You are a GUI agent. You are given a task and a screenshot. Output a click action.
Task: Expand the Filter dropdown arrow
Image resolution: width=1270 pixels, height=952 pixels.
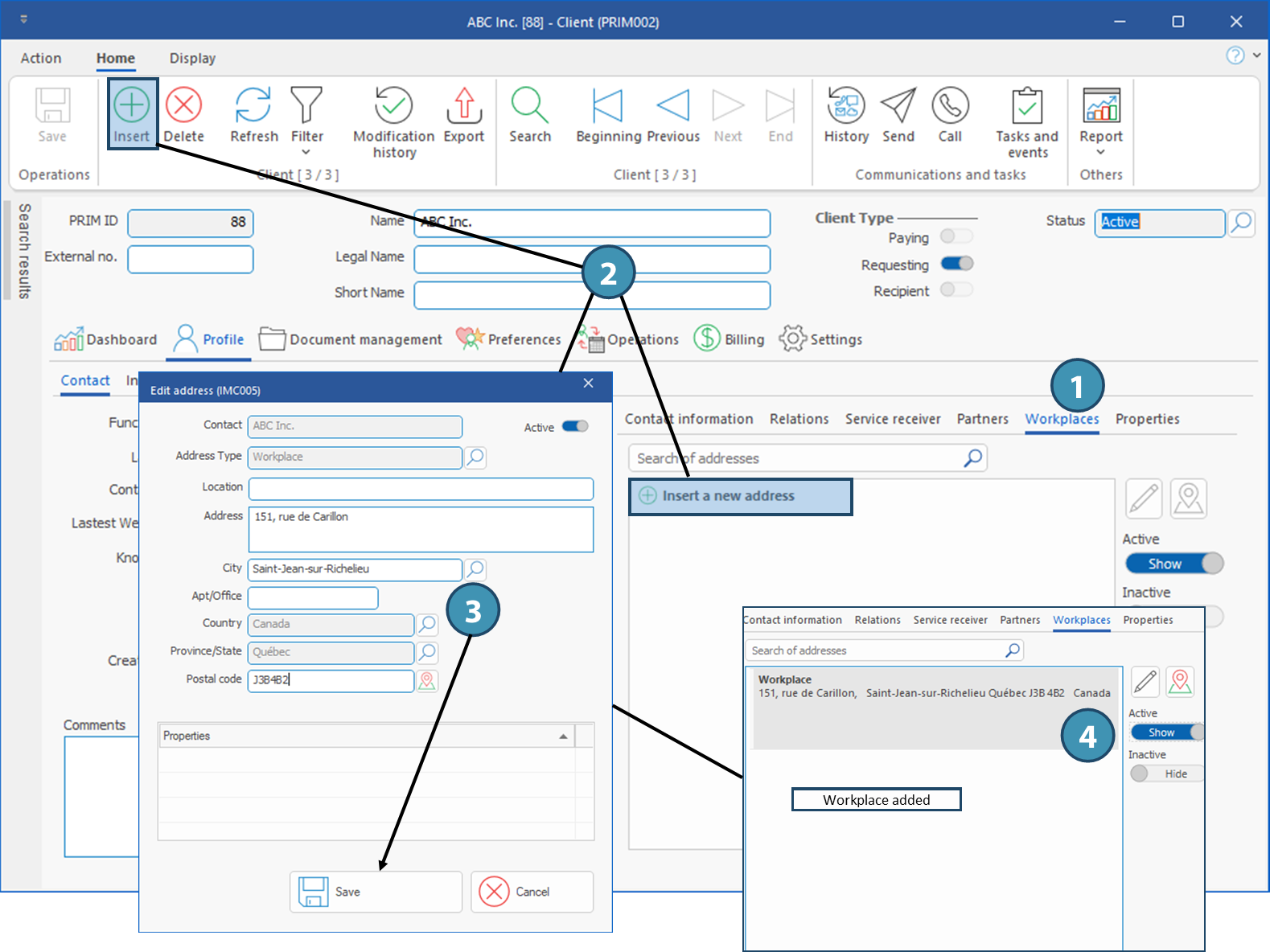[306, 153]
